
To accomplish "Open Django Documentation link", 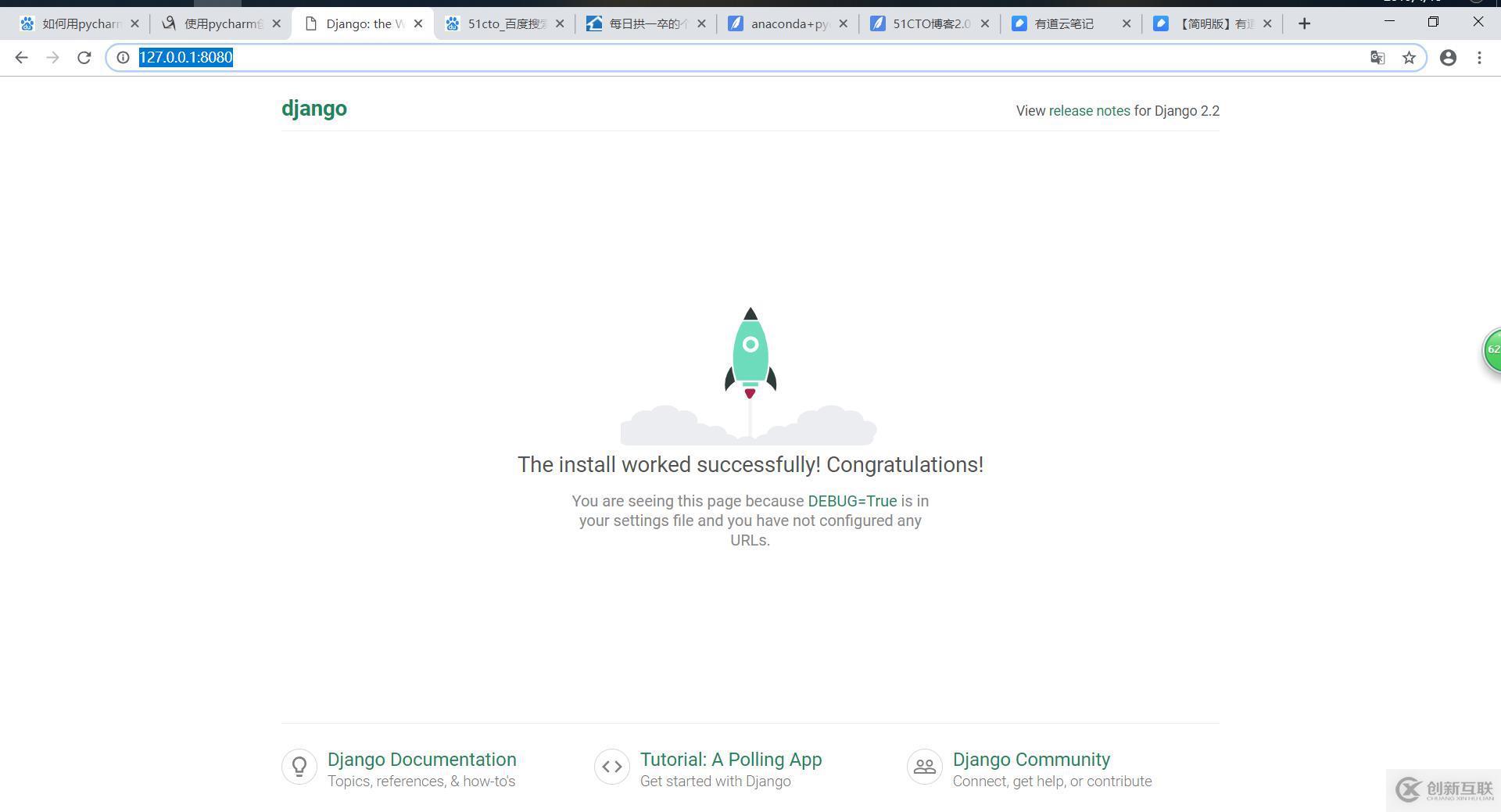I will point(421,760).
